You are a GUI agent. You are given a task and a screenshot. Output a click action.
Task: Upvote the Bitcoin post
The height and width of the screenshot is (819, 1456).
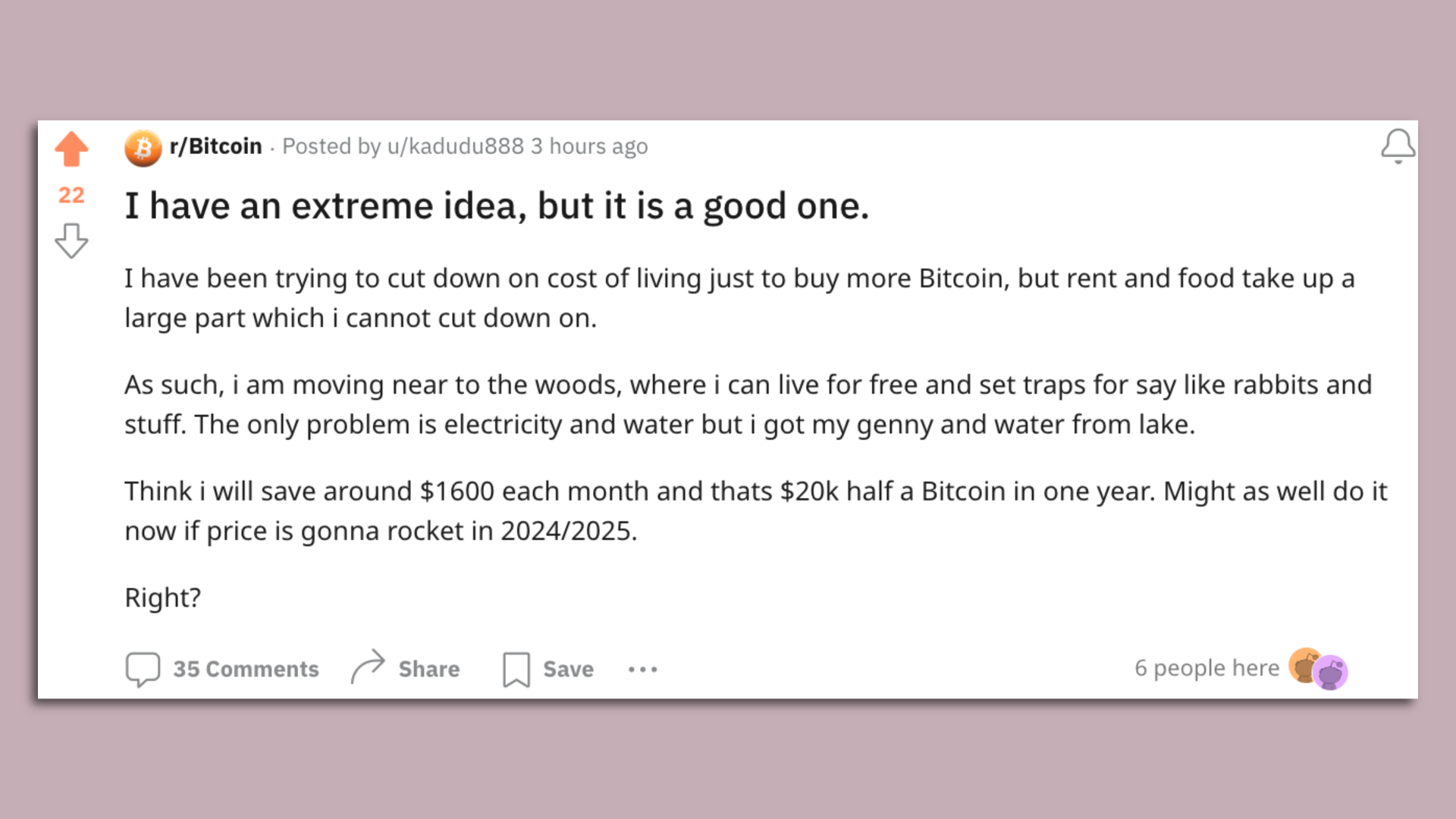pos(71,149)
